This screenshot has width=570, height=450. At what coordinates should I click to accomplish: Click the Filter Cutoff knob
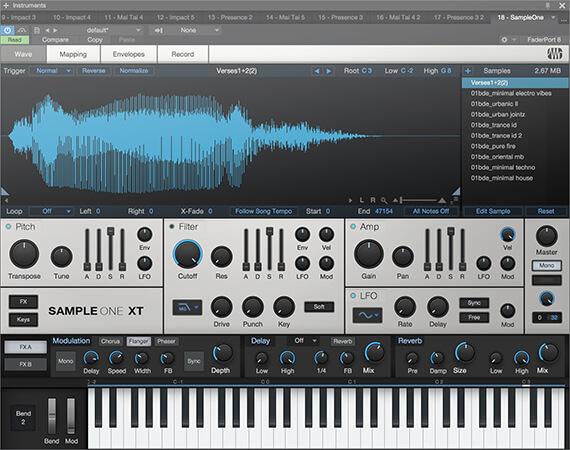point(188,254)
